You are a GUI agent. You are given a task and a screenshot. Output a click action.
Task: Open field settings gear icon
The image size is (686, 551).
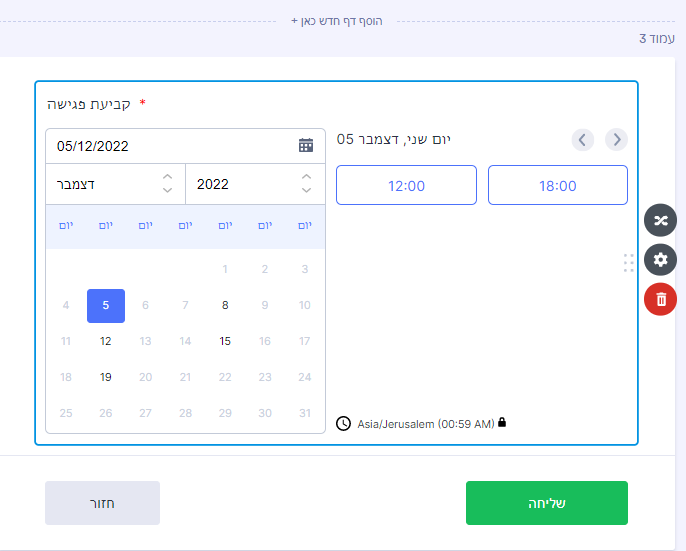click(660, 260)
